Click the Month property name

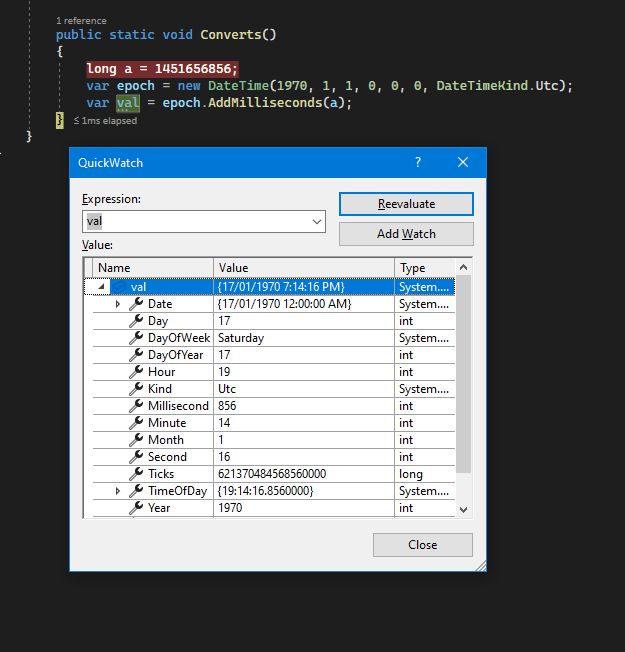[x=166, y=440]
